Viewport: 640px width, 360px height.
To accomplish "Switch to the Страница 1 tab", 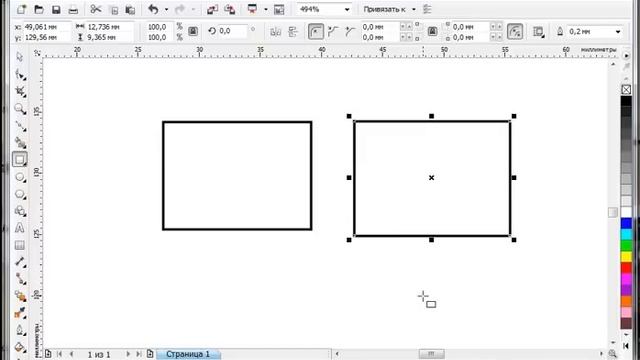I will (x=188, y=354).
